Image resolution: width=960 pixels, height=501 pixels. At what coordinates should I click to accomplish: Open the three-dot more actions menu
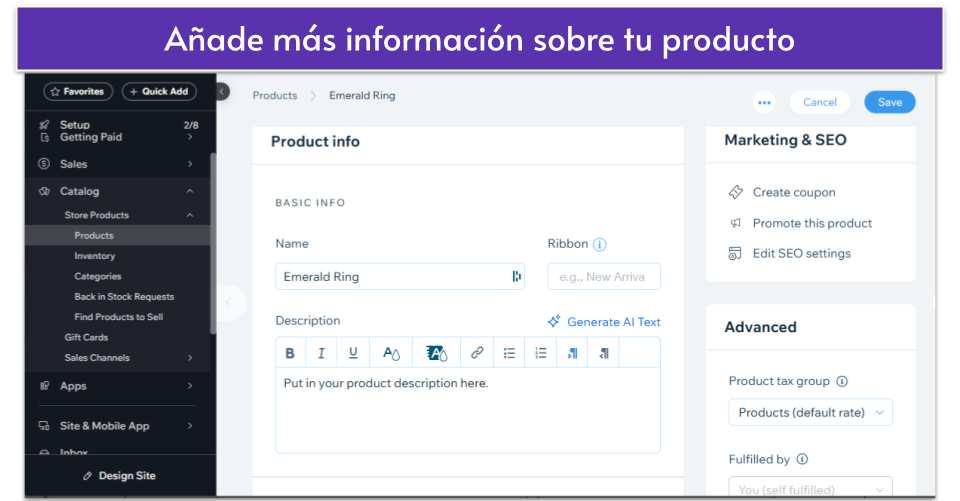click(764, 102)
